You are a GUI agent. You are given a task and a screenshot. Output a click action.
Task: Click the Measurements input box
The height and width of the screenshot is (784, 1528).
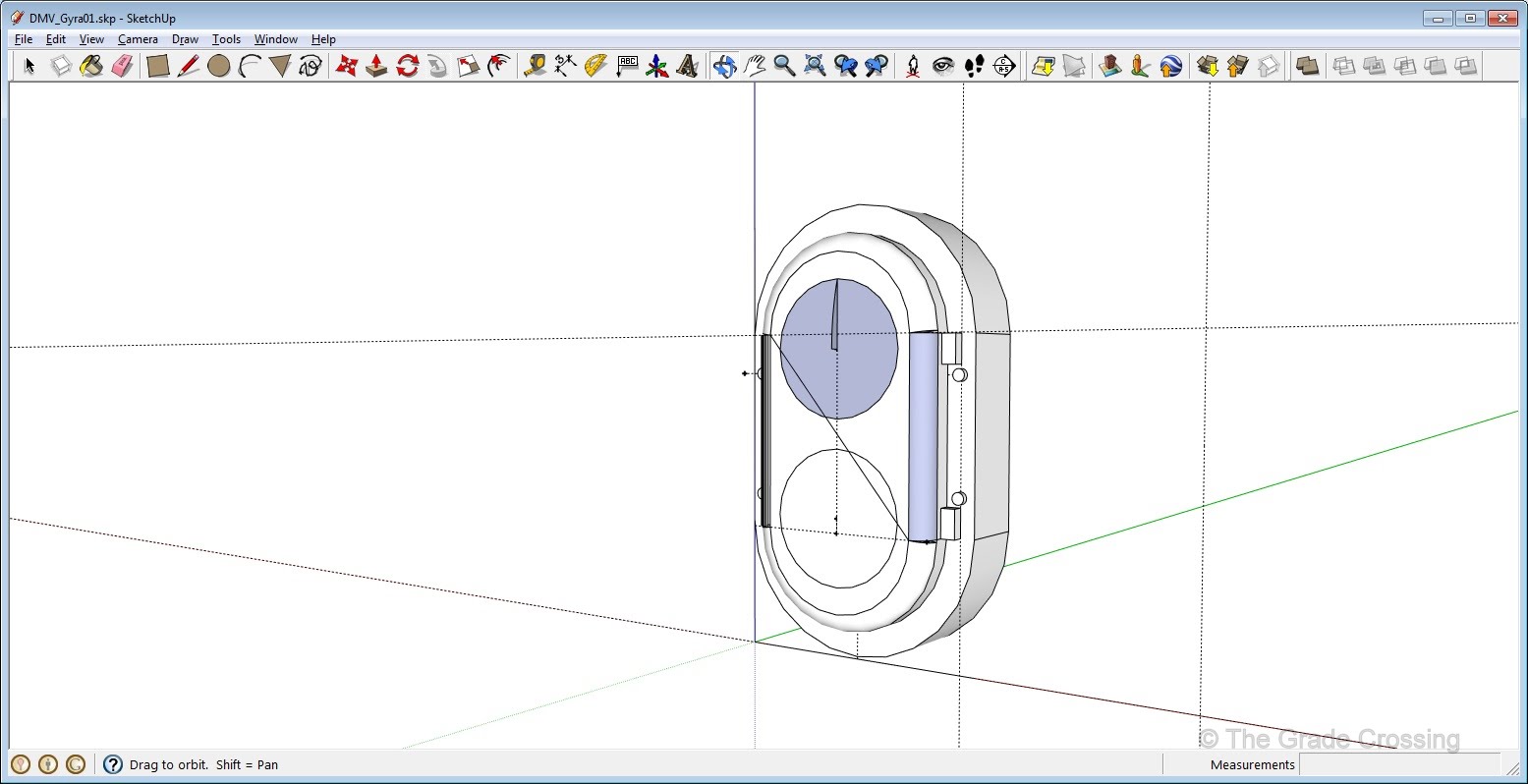click(x=1400, y=764)
